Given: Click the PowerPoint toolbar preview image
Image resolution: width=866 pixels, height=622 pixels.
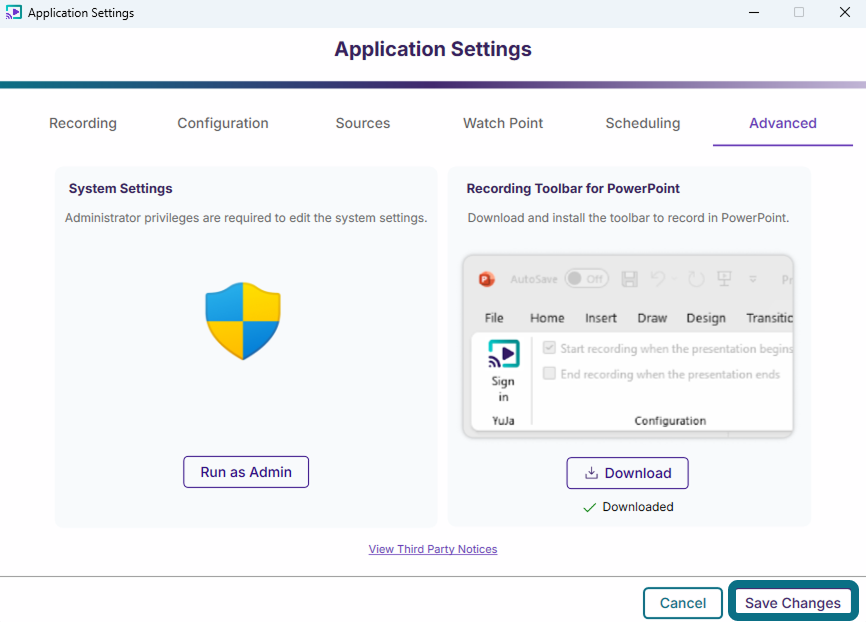Looking at the screenshot, I should pos(628,346).
